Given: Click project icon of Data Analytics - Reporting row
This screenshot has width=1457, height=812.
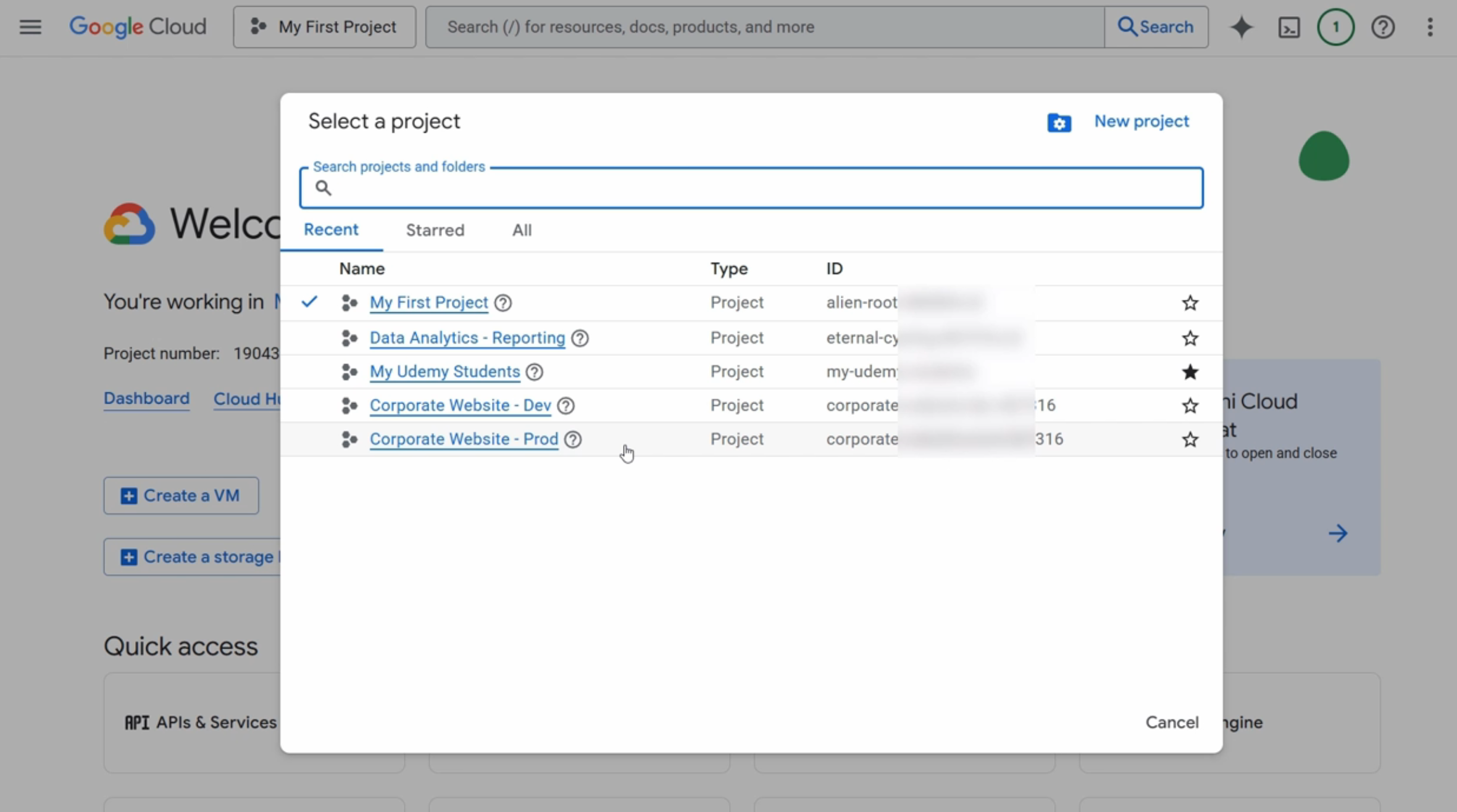Looking at the screenshot, I should pos(349,338).
